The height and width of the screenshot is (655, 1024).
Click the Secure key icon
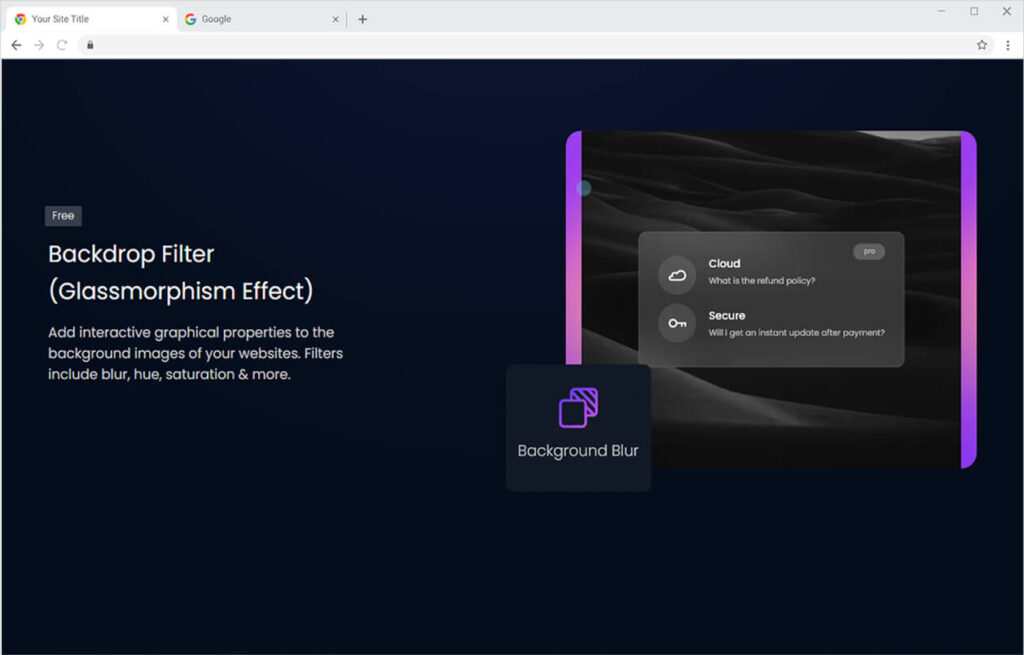click(677, 323)
